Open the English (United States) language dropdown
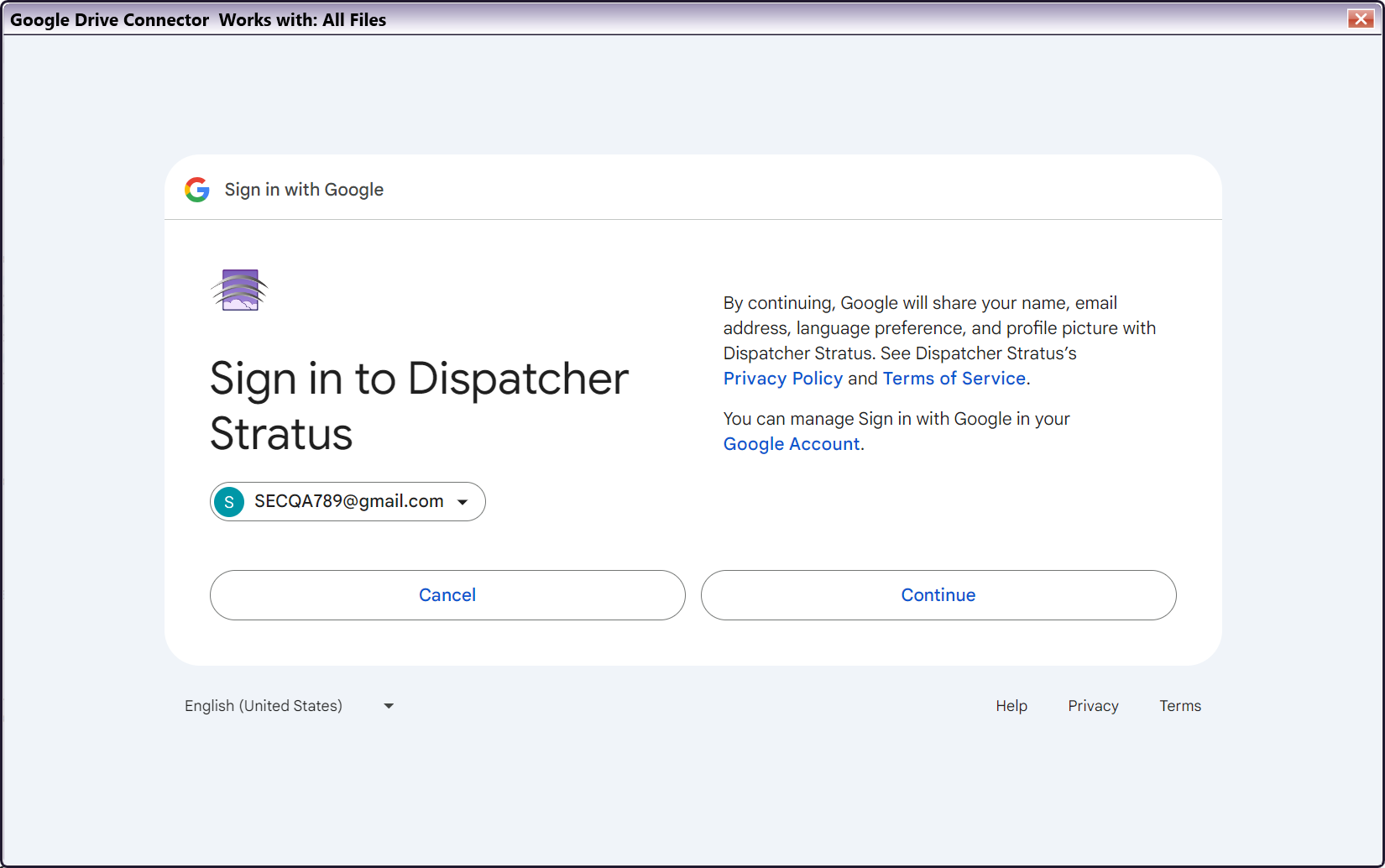1385x868 pixels. coord(290,706)
